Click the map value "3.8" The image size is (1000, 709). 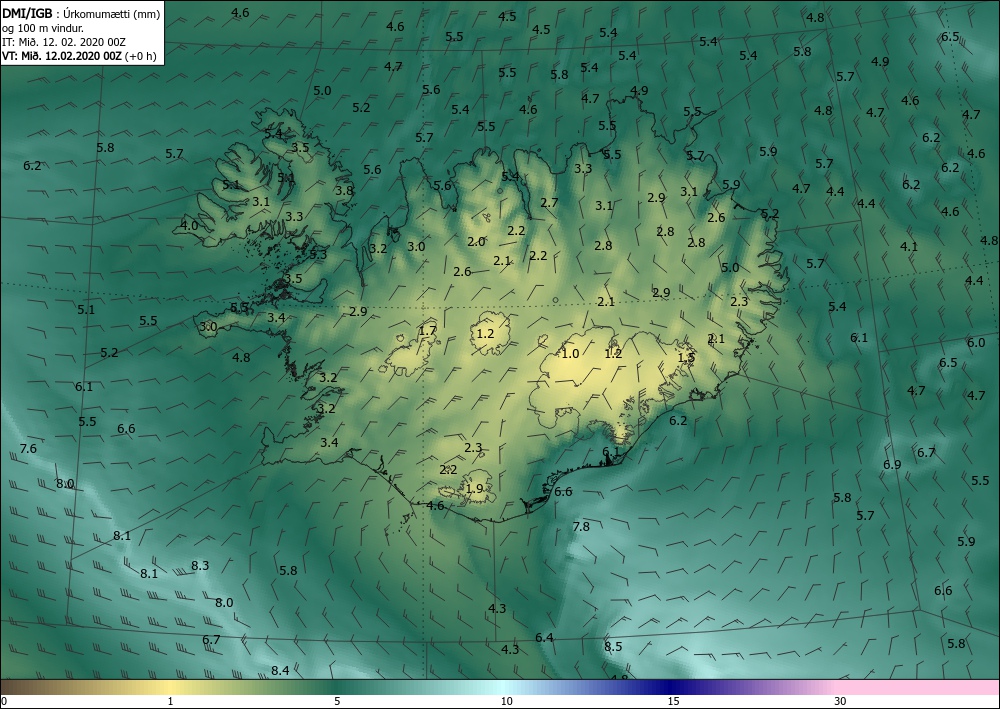(344, 191)
